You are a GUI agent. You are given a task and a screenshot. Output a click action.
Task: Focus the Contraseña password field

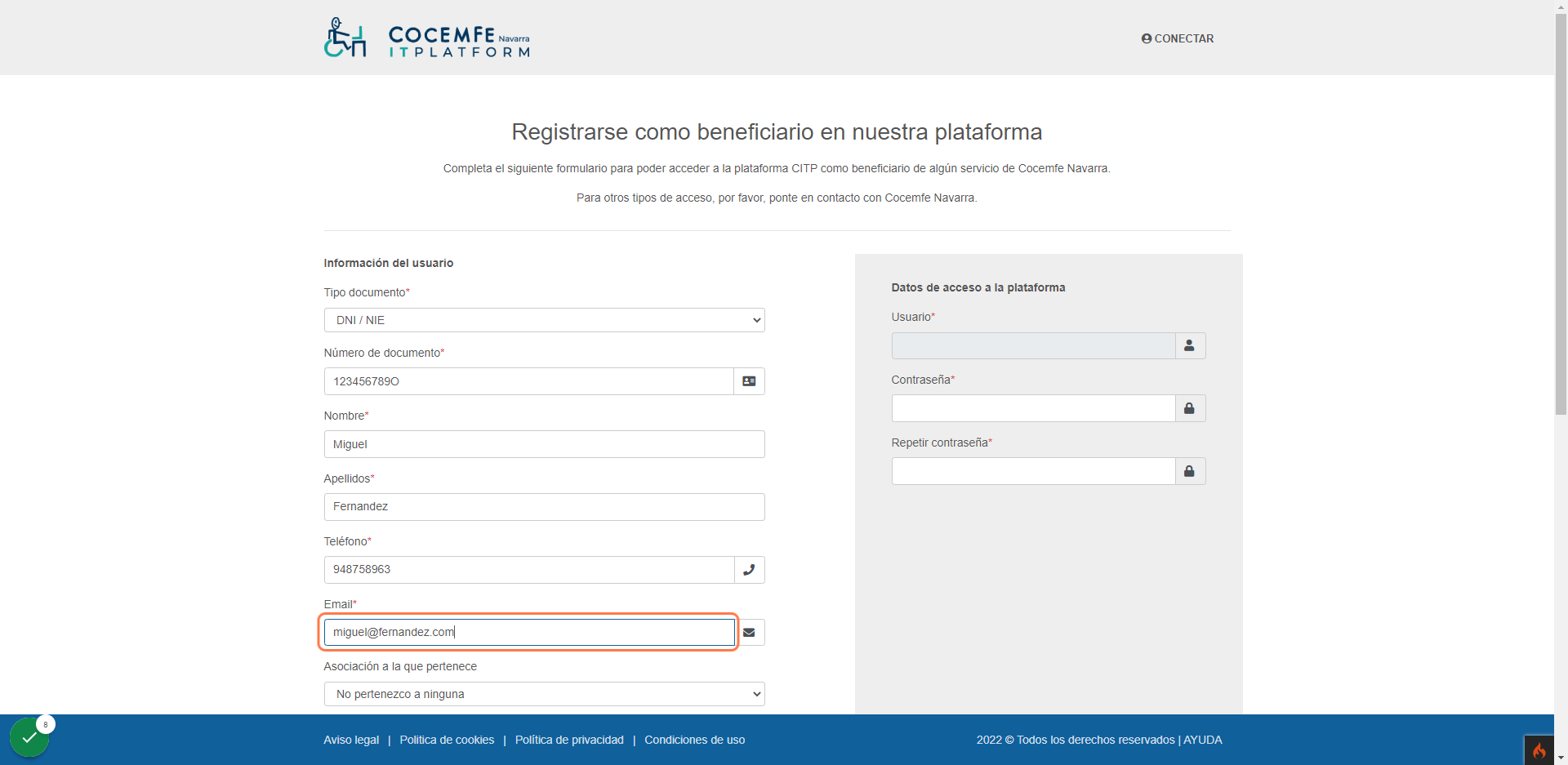point(1033,408)
